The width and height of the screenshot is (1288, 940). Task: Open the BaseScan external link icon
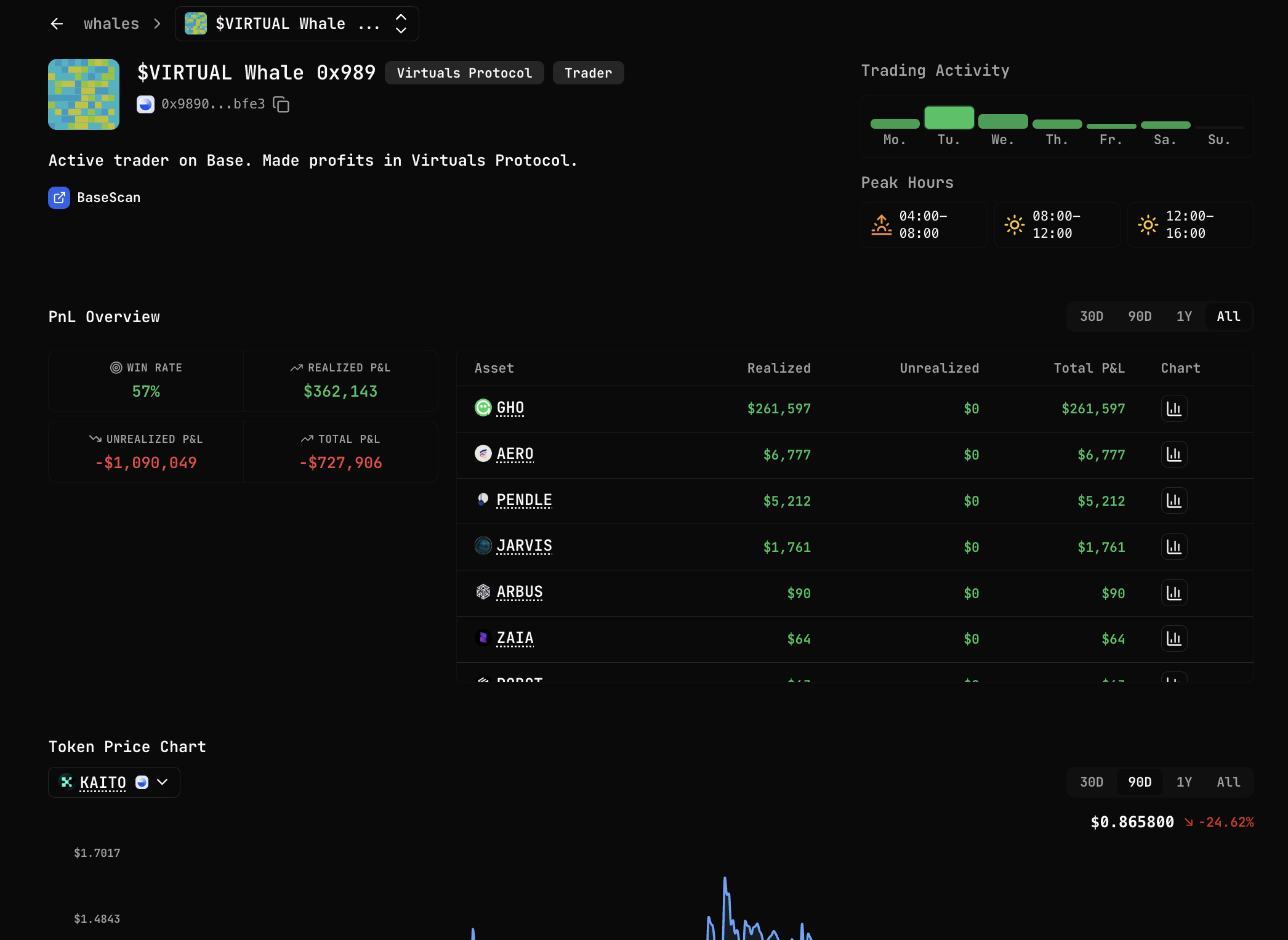(x=59, y=198)
